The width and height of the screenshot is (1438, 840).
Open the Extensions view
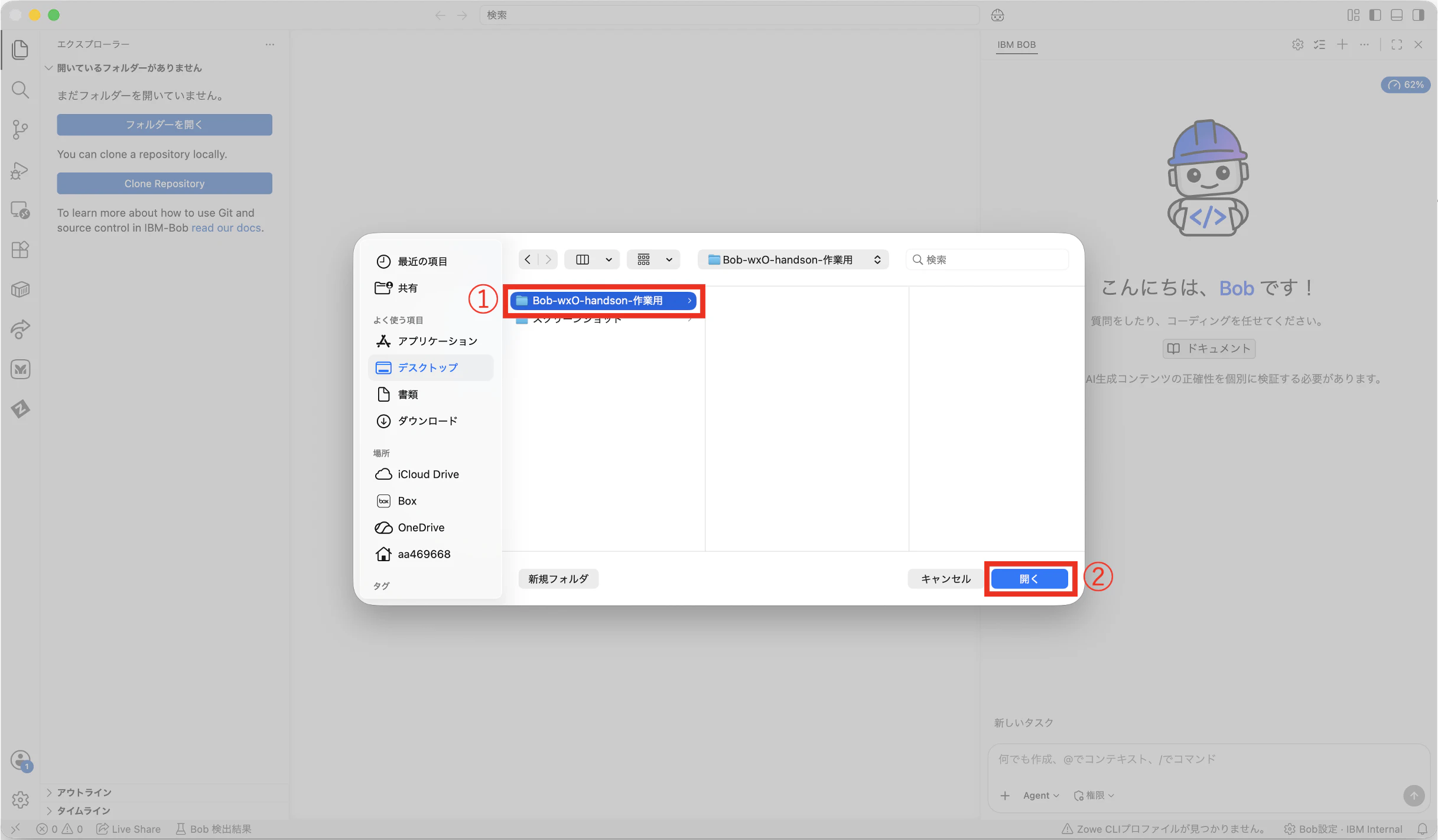20,250
